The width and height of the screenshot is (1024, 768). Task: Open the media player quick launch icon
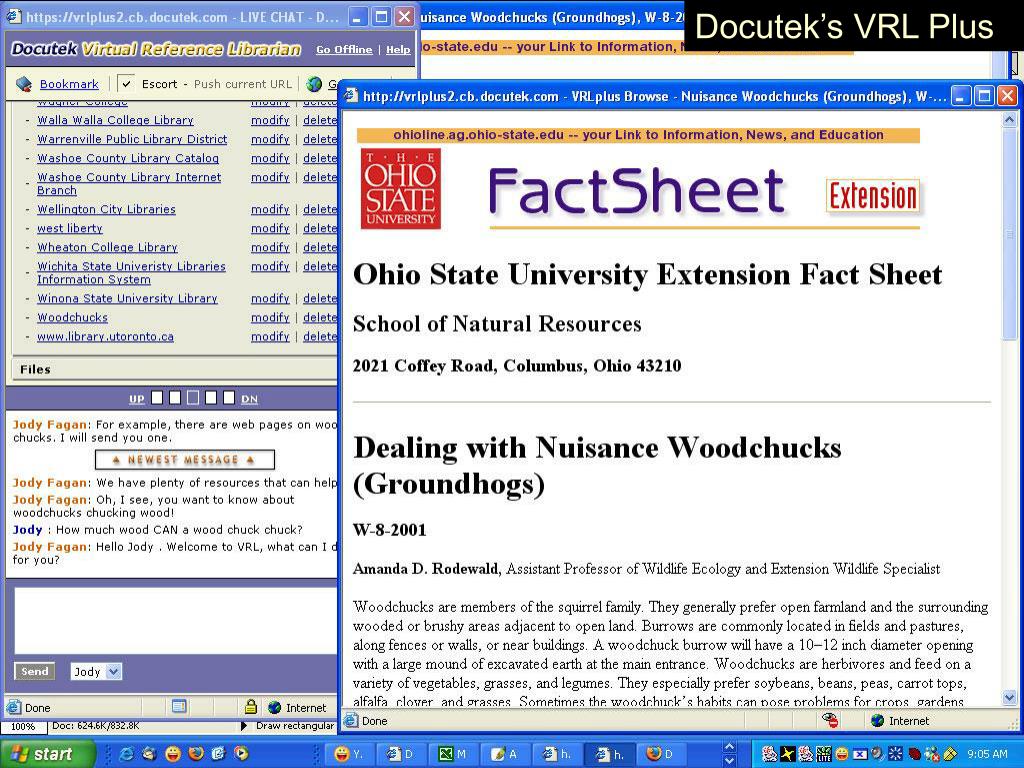241,754
